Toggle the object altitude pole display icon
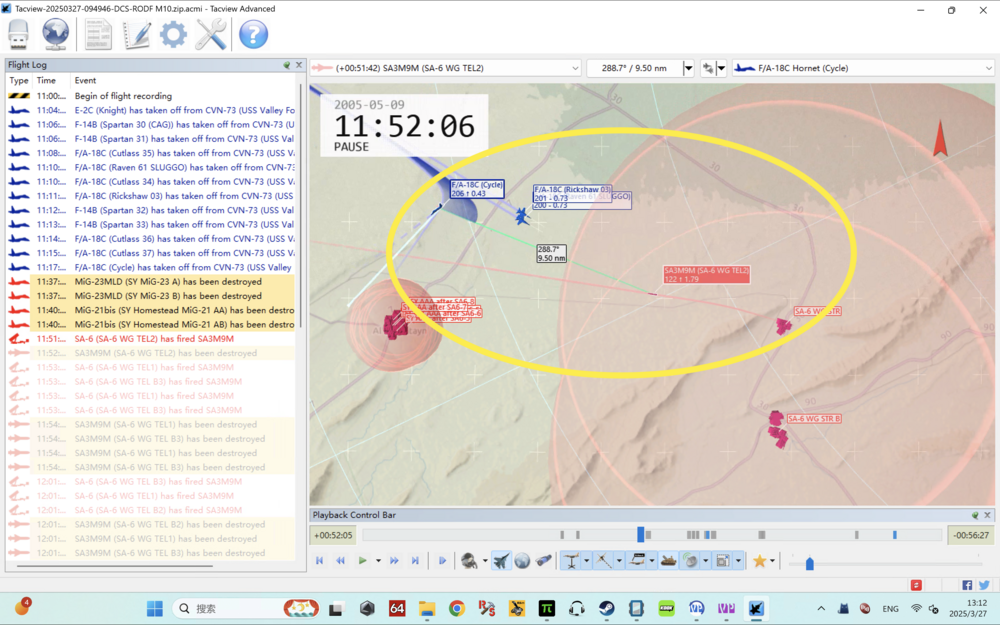The width and height of the screenshot is (1000, 625). pyautogui.click(x=571, y=561)
